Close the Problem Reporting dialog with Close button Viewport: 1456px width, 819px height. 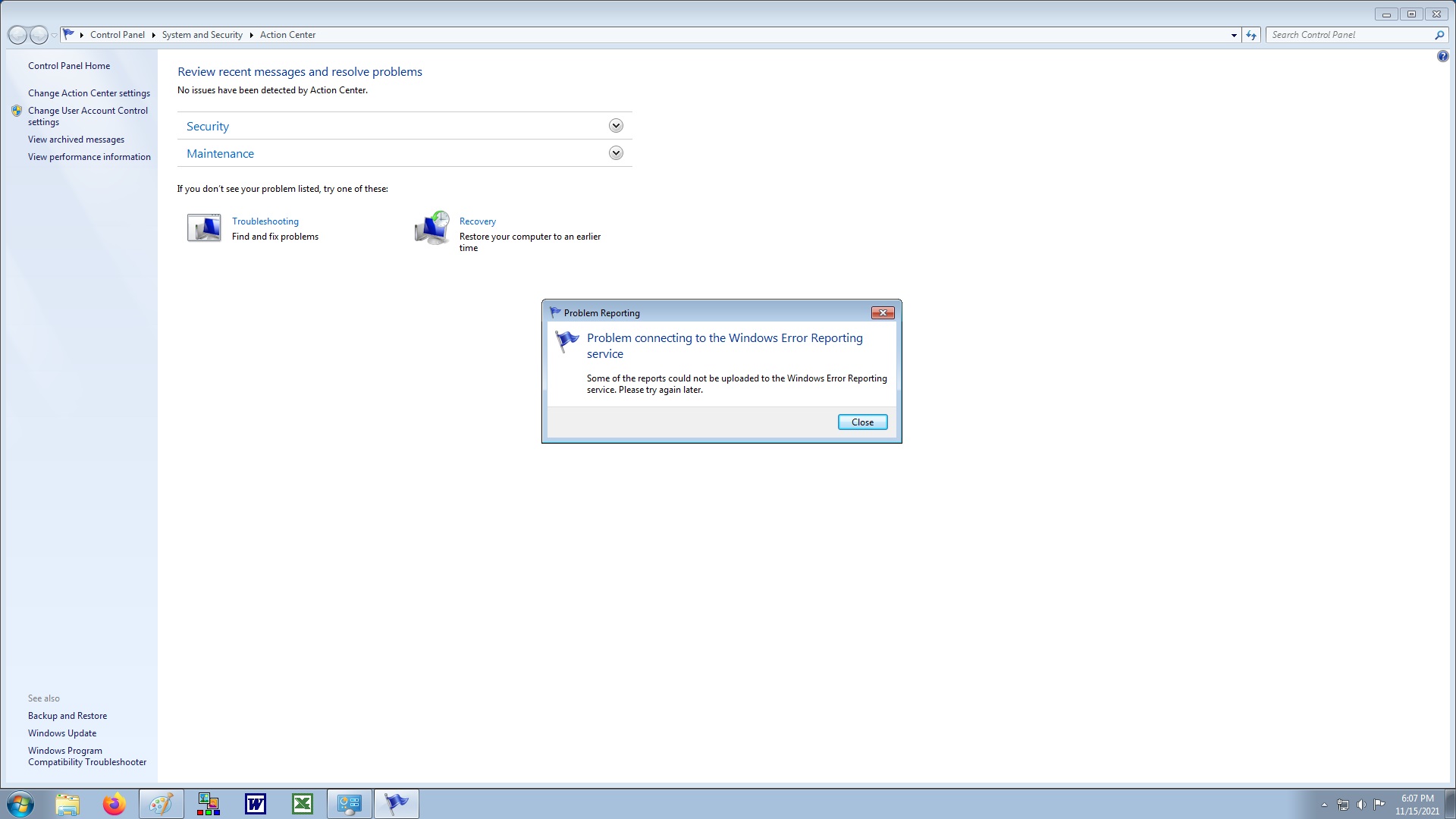(862, 422)
